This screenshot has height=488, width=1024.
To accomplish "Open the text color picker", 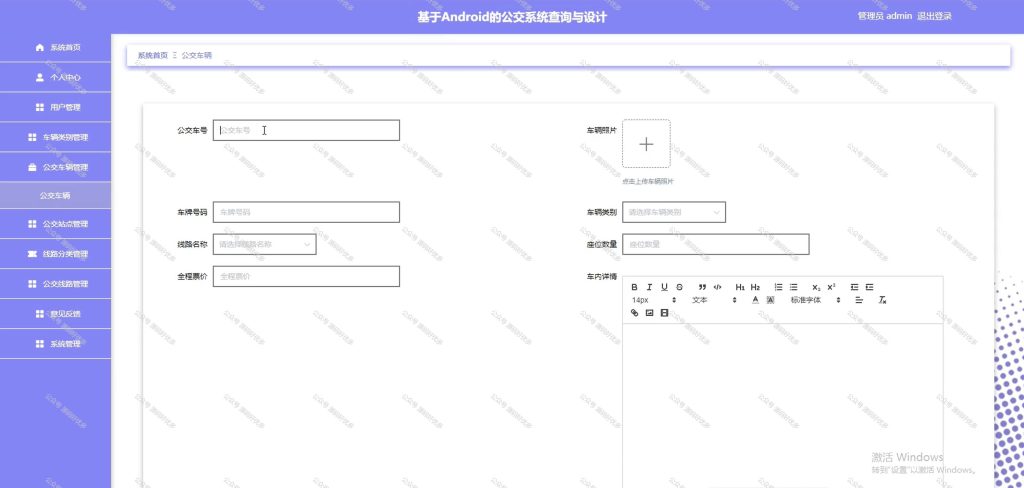I will 755,300.
